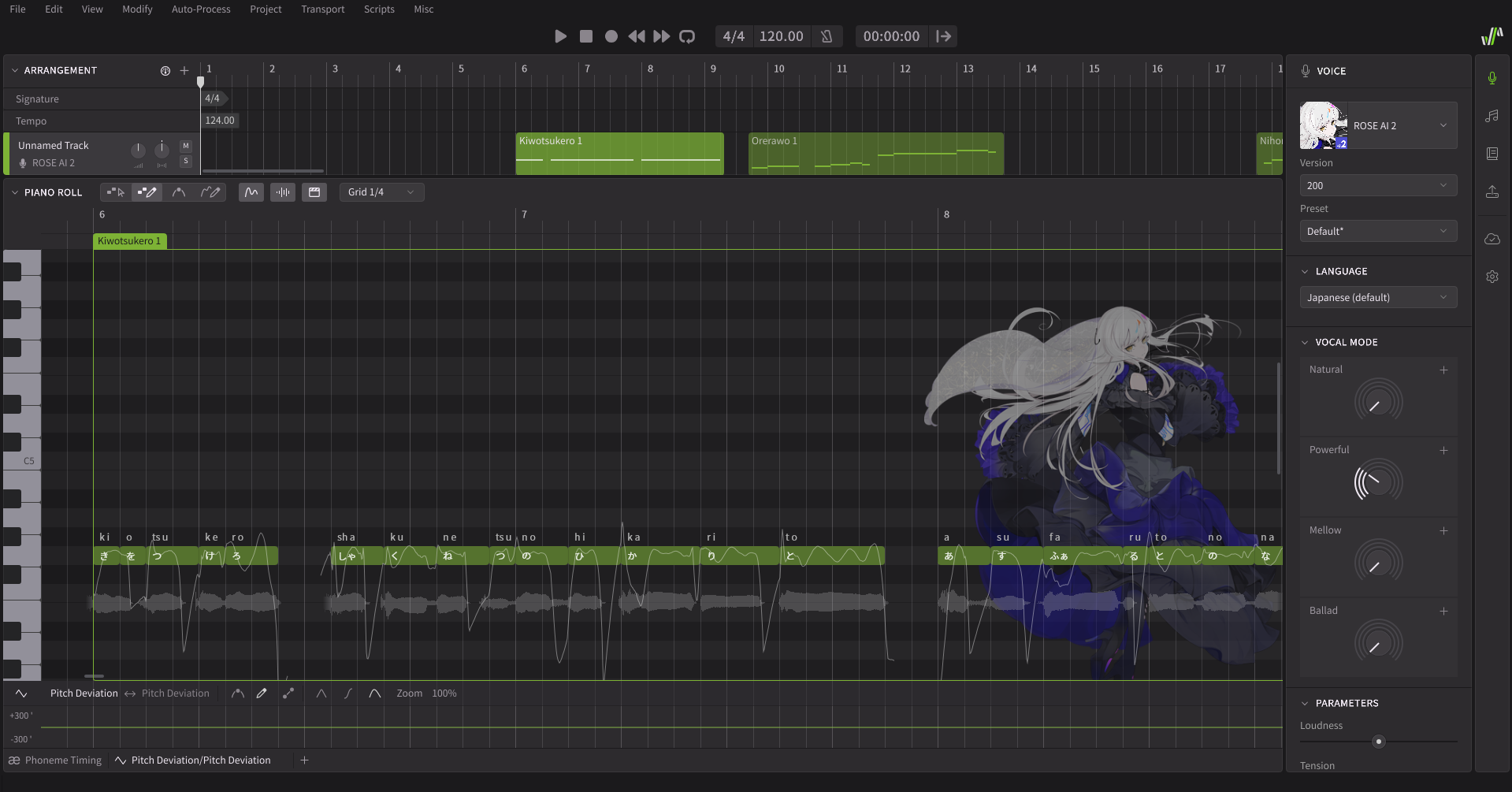Collapse the Vocal Mode section

(x=1305, y=342)
